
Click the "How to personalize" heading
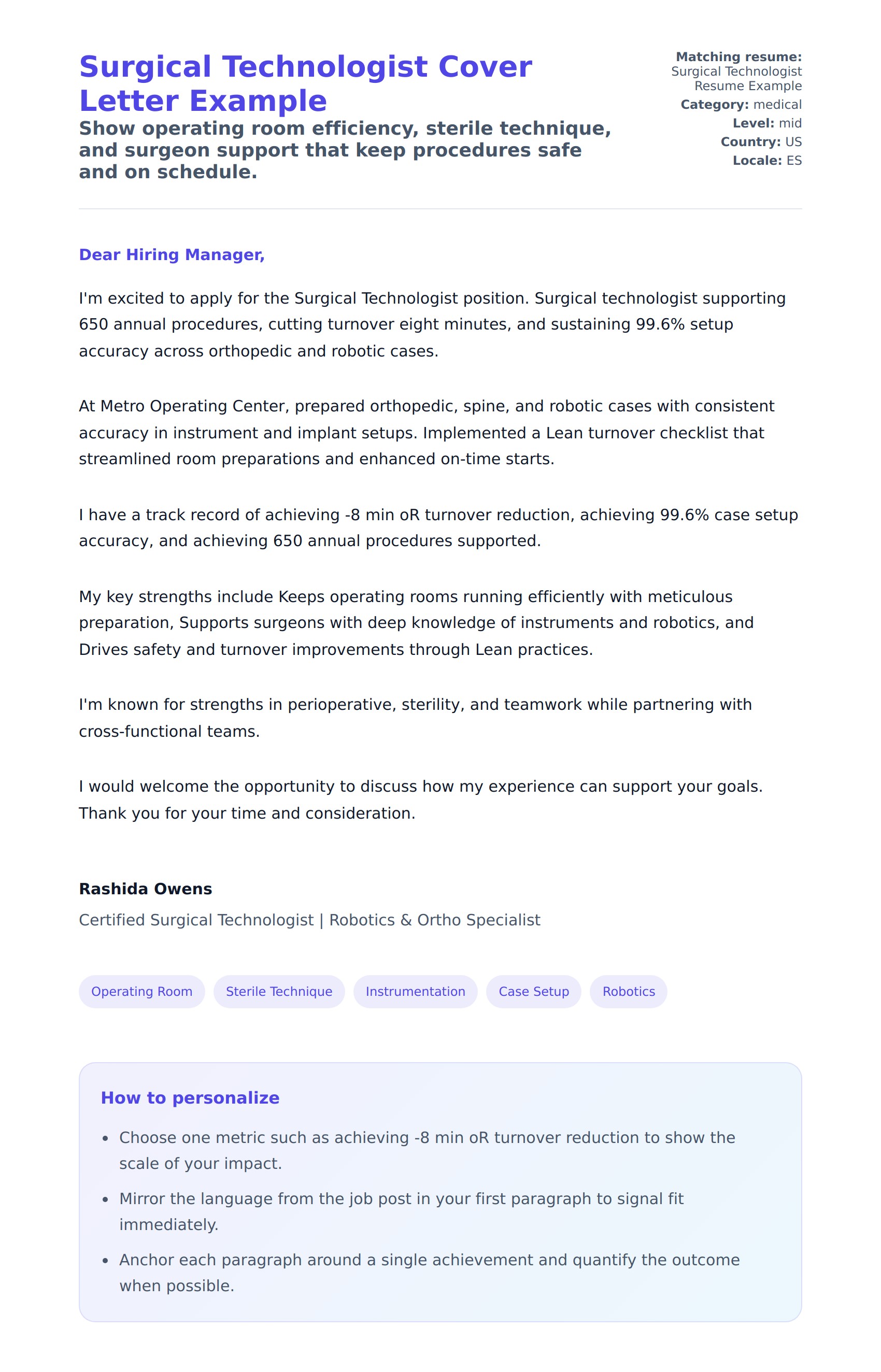pyautogui.click(x=190, y=1097)
